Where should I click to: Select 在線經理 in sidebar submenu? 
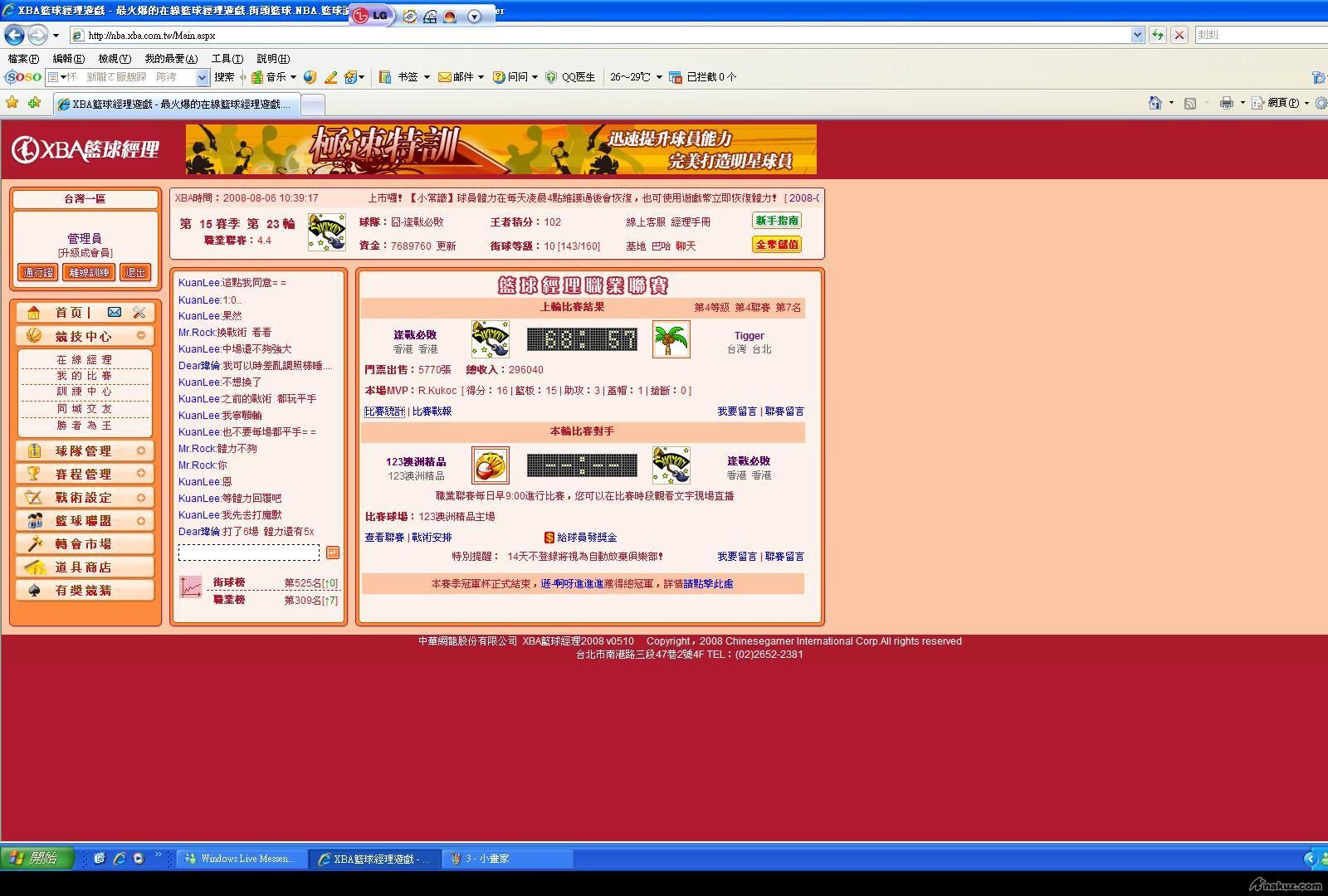(x=84, y=359)
